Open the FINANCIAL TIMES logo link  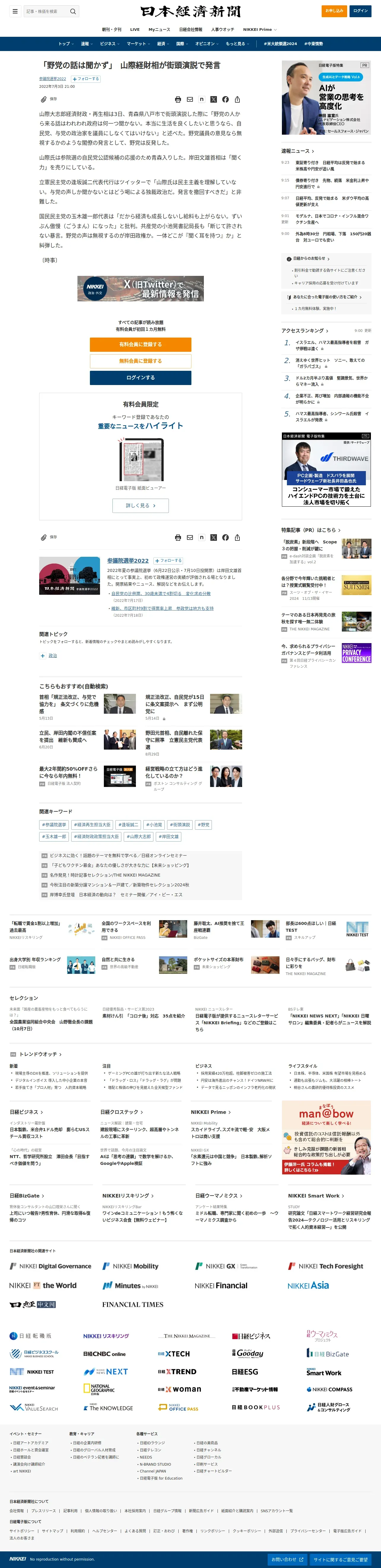[133, 1304]
